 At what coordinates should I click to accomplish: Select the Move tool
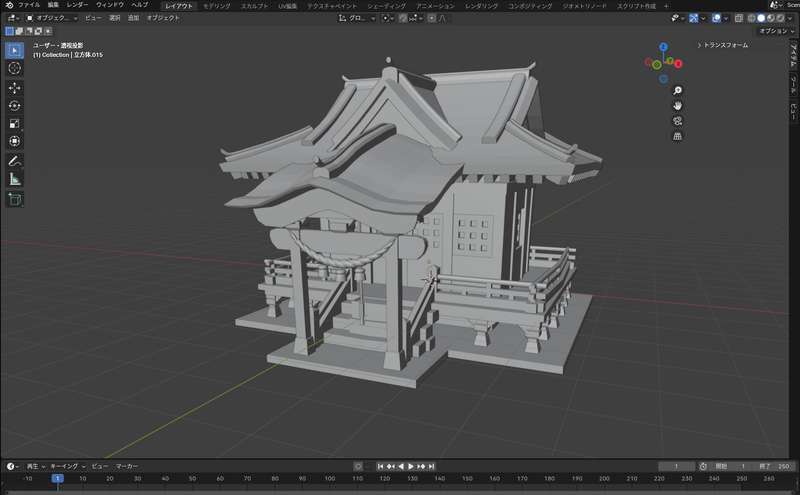[14, 88]
